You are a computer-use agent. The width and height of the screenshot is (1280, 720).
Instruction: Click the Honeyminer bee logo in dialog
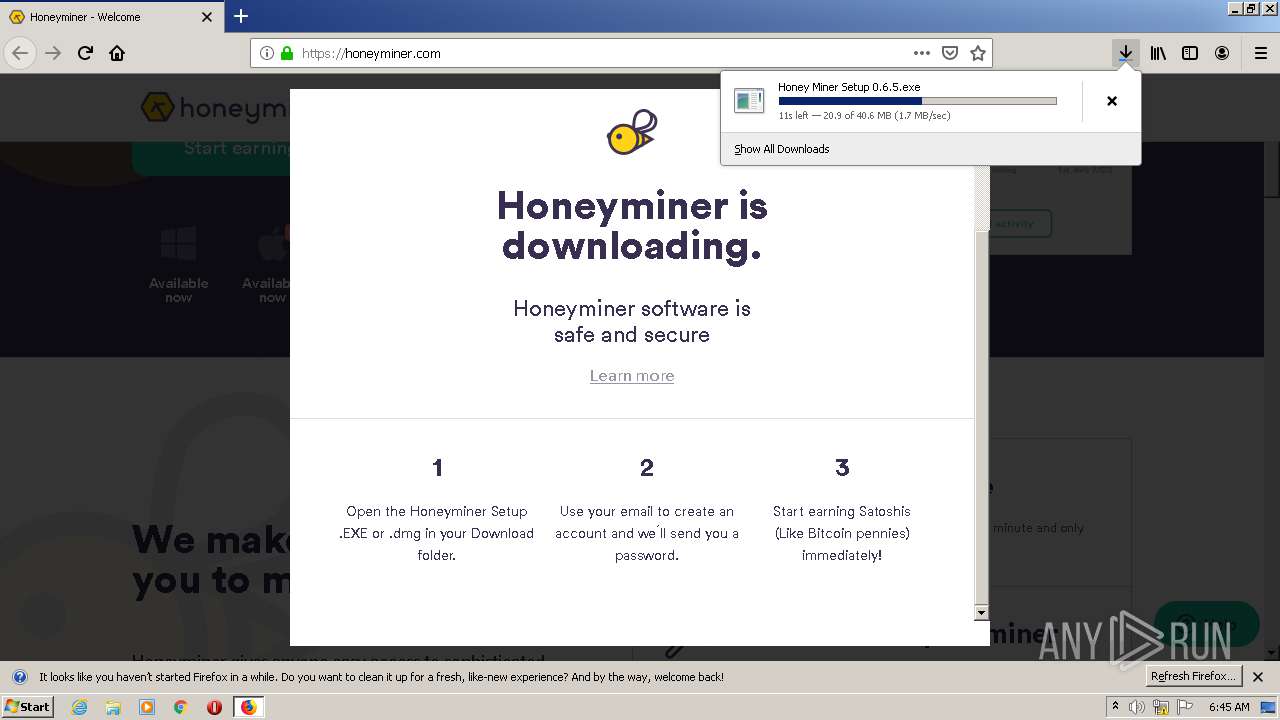tap(632, 132)
